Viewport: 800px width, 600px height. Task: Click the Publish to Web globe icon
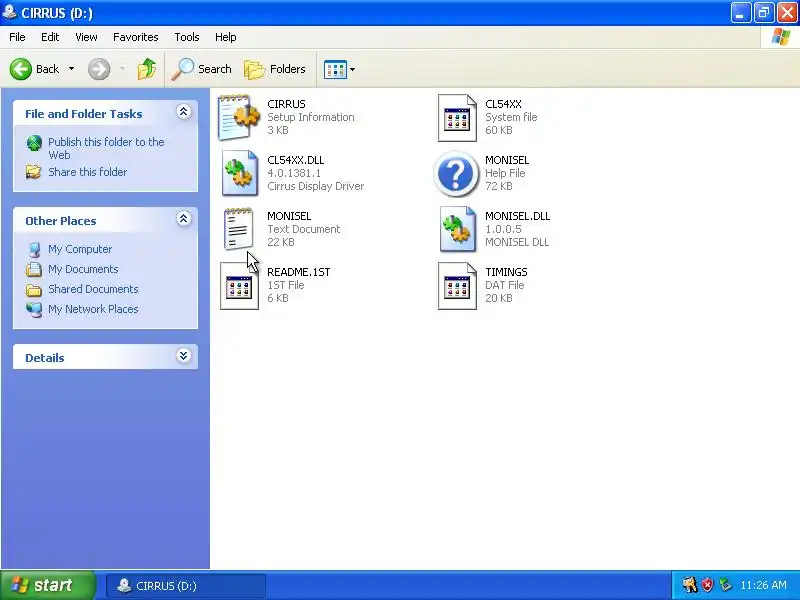tap(34, 143)
